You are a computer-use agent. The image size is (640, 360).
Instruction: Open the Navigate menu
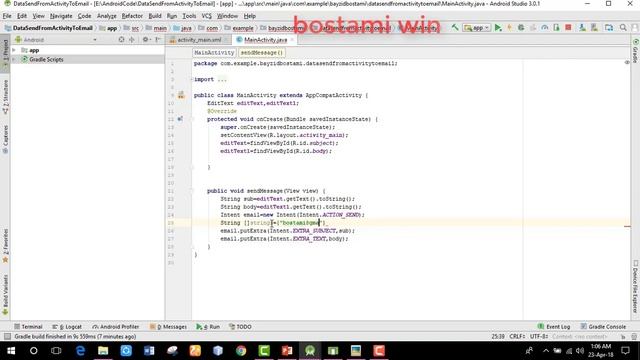coord(61,16)
